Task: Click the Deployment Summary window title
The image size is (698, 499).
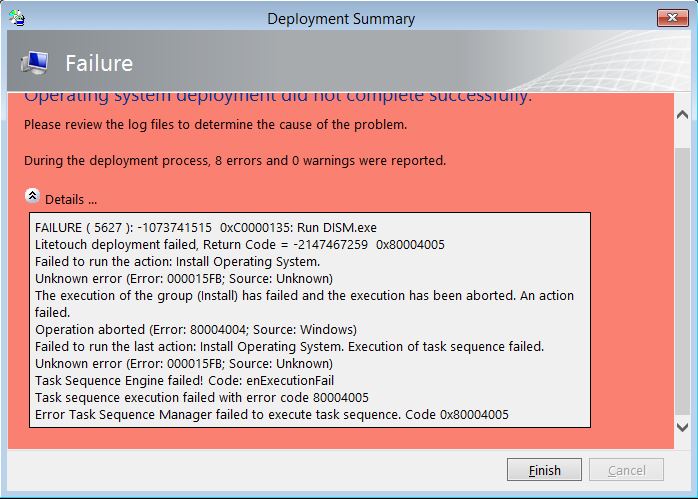Action: pyautogui.click(x=341, y=19)
